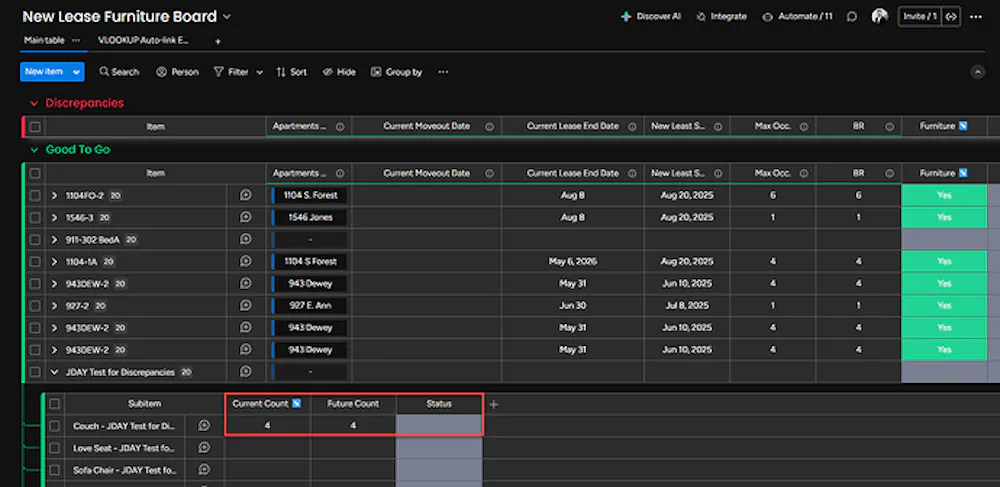The image size is (1000, 487).
Task: Select the Main table tab
Action: 44,40
